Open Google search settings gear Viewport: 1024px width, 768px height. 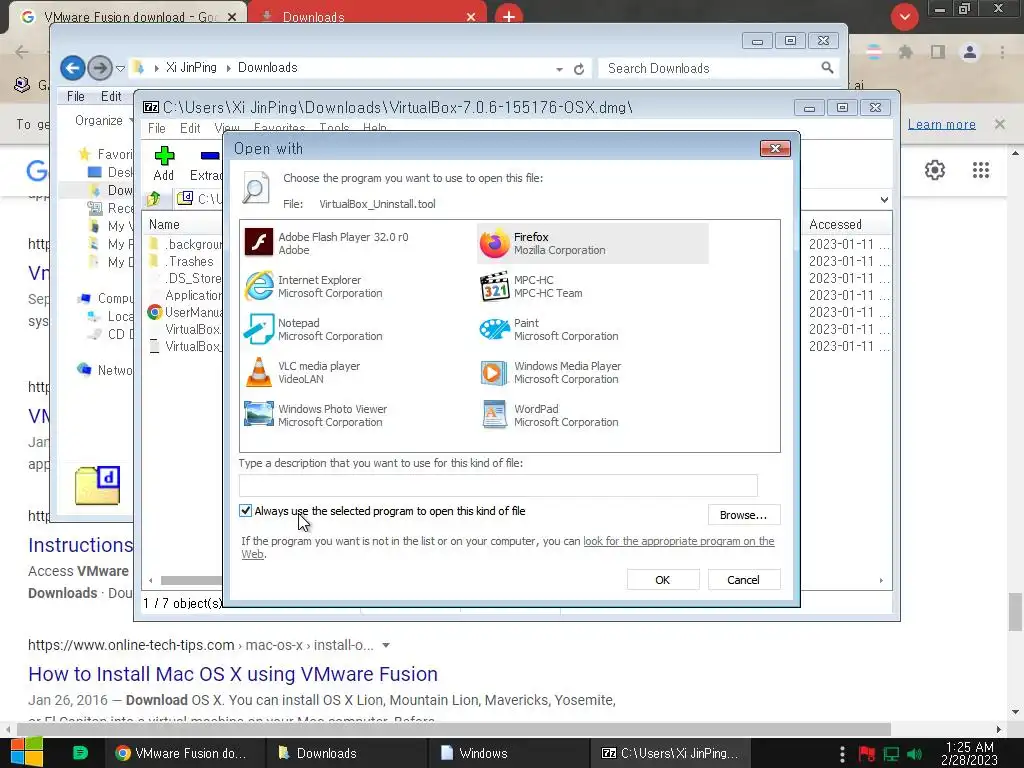935,170
